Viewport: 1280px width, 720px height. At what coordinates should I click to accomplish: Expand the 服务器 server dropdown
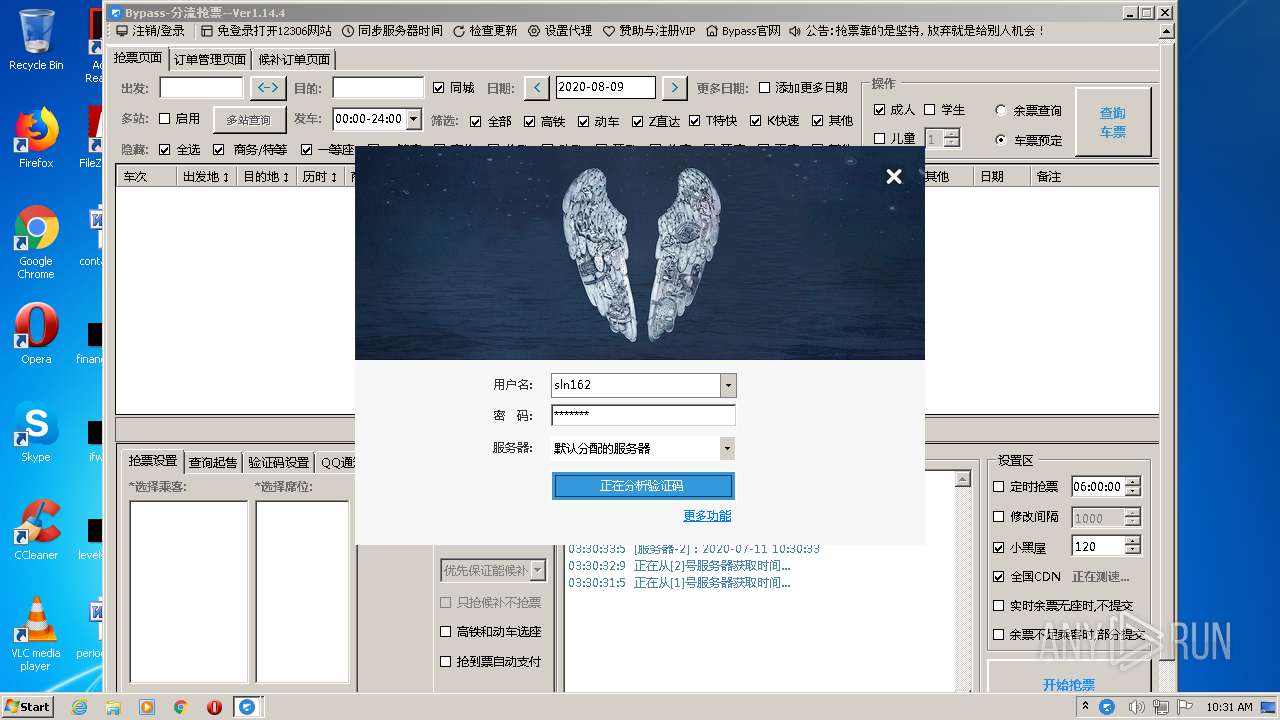pyautogui.click(x=728, y=448)
